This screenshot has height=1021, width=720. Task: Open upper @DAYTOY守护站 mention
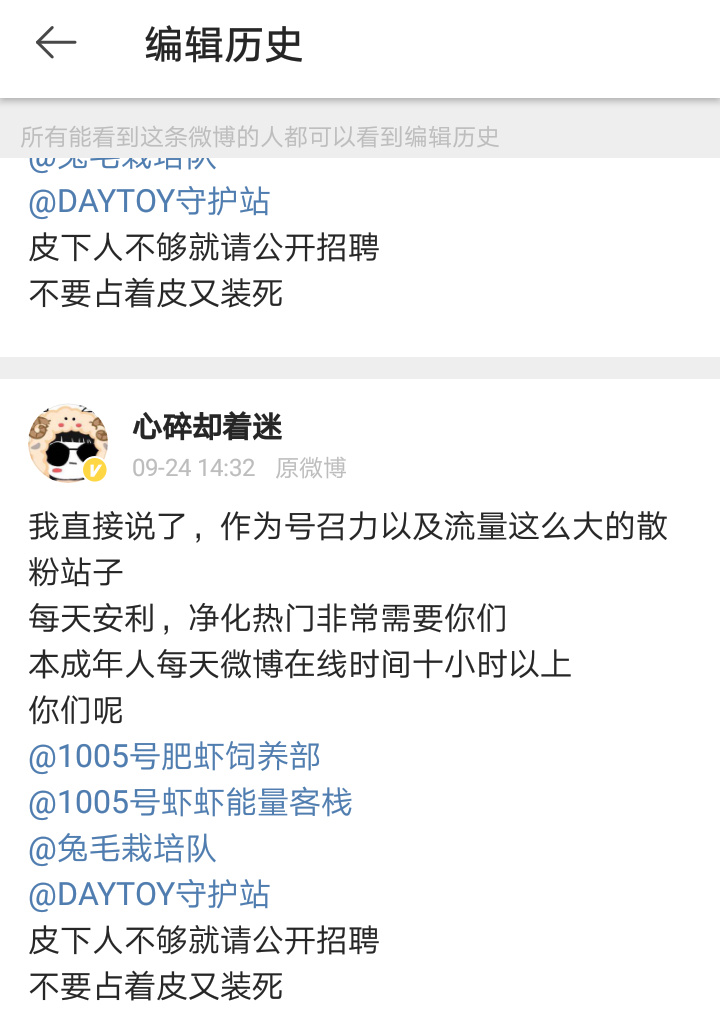coord(149,201)
